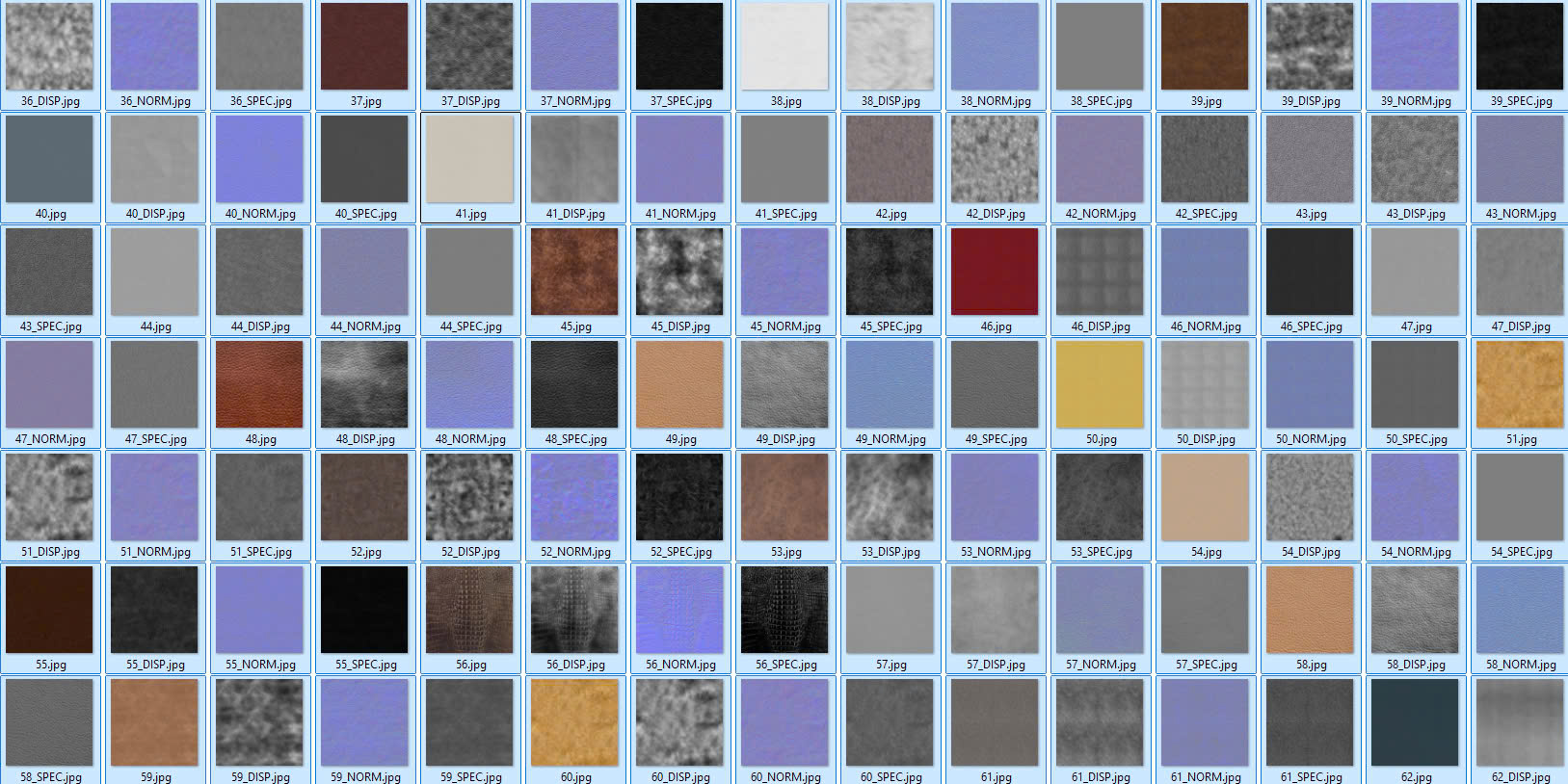
Task: Click the crocodile skin 56.jpg texture
Action: coord(470,610)
